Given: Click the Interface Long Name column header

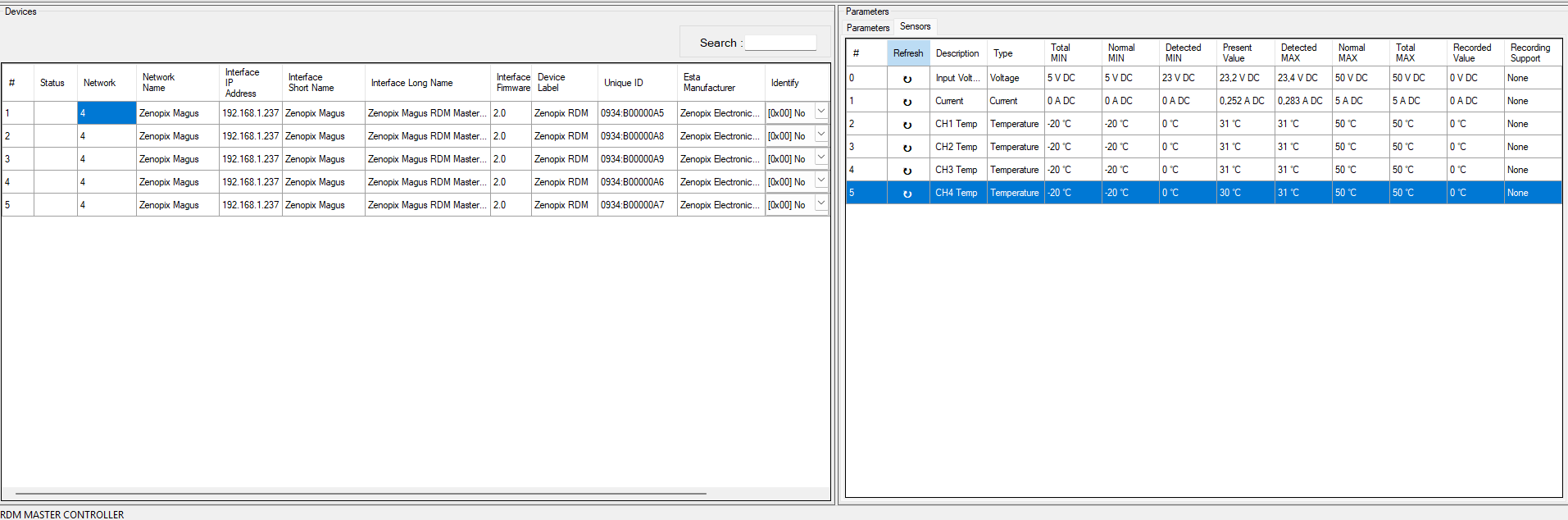Looking at the screenshot, I should pos(427,83).
